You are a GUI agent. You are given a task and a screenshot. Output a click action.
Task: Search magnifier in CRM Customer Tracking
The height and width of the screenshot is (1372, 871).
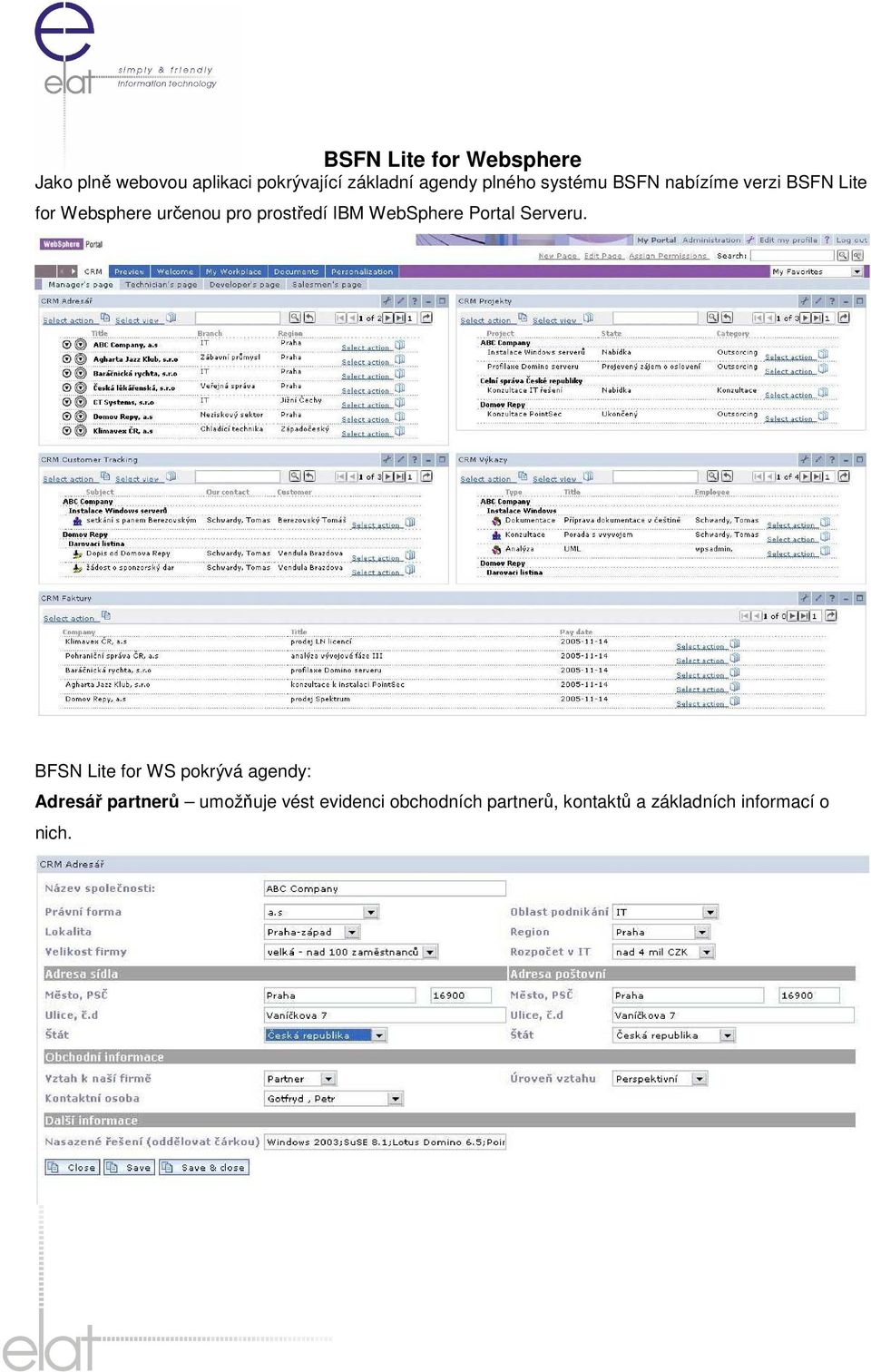pos(295,476)
